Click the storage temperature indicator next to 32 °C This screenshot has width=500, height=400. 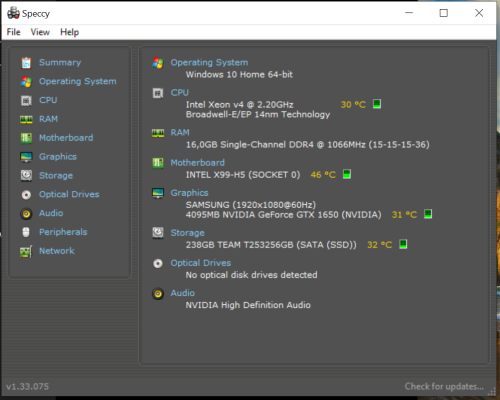tap(403, 244)
